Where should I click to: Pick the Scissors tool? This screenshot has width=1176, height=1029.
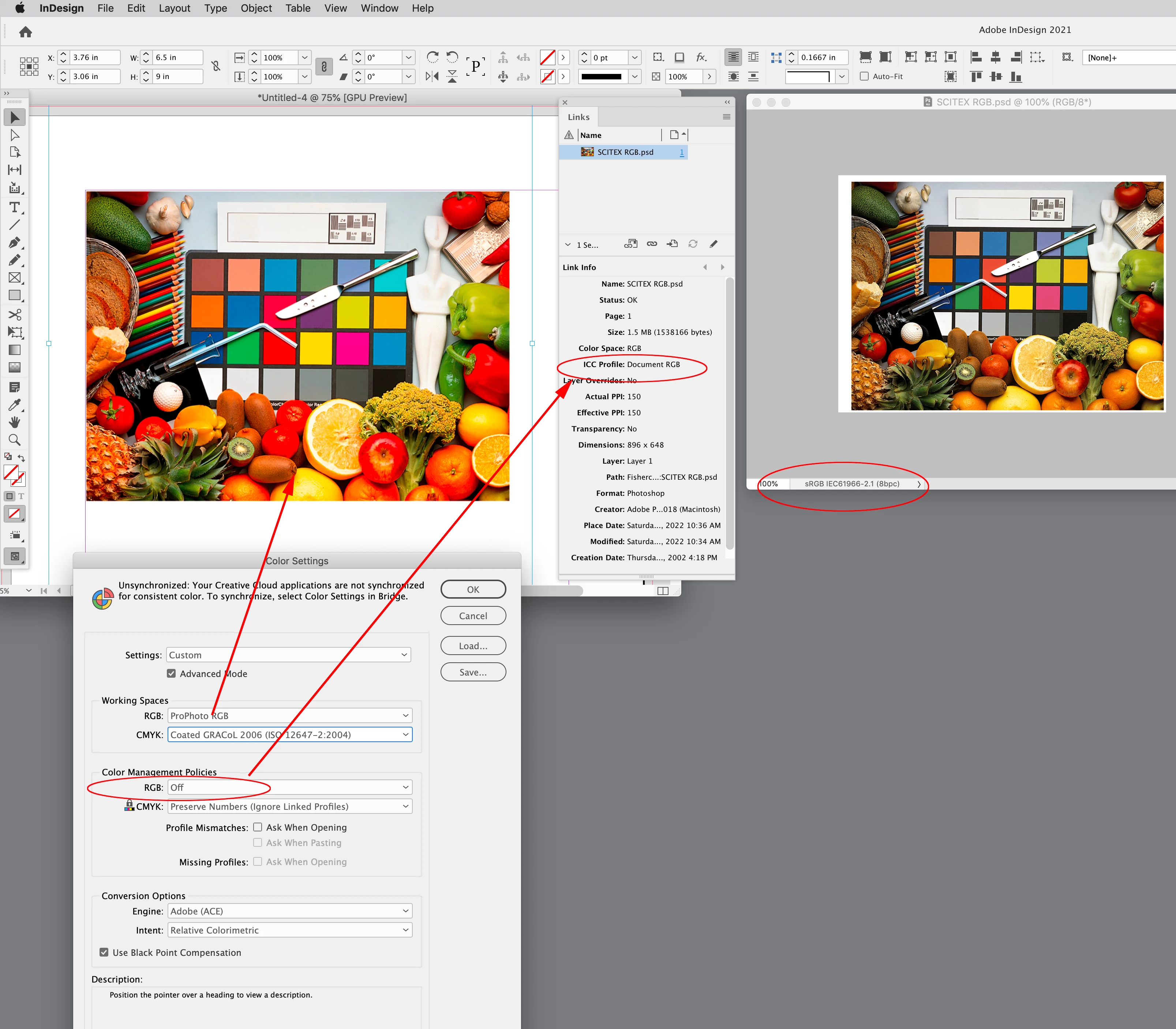[14, 315]
